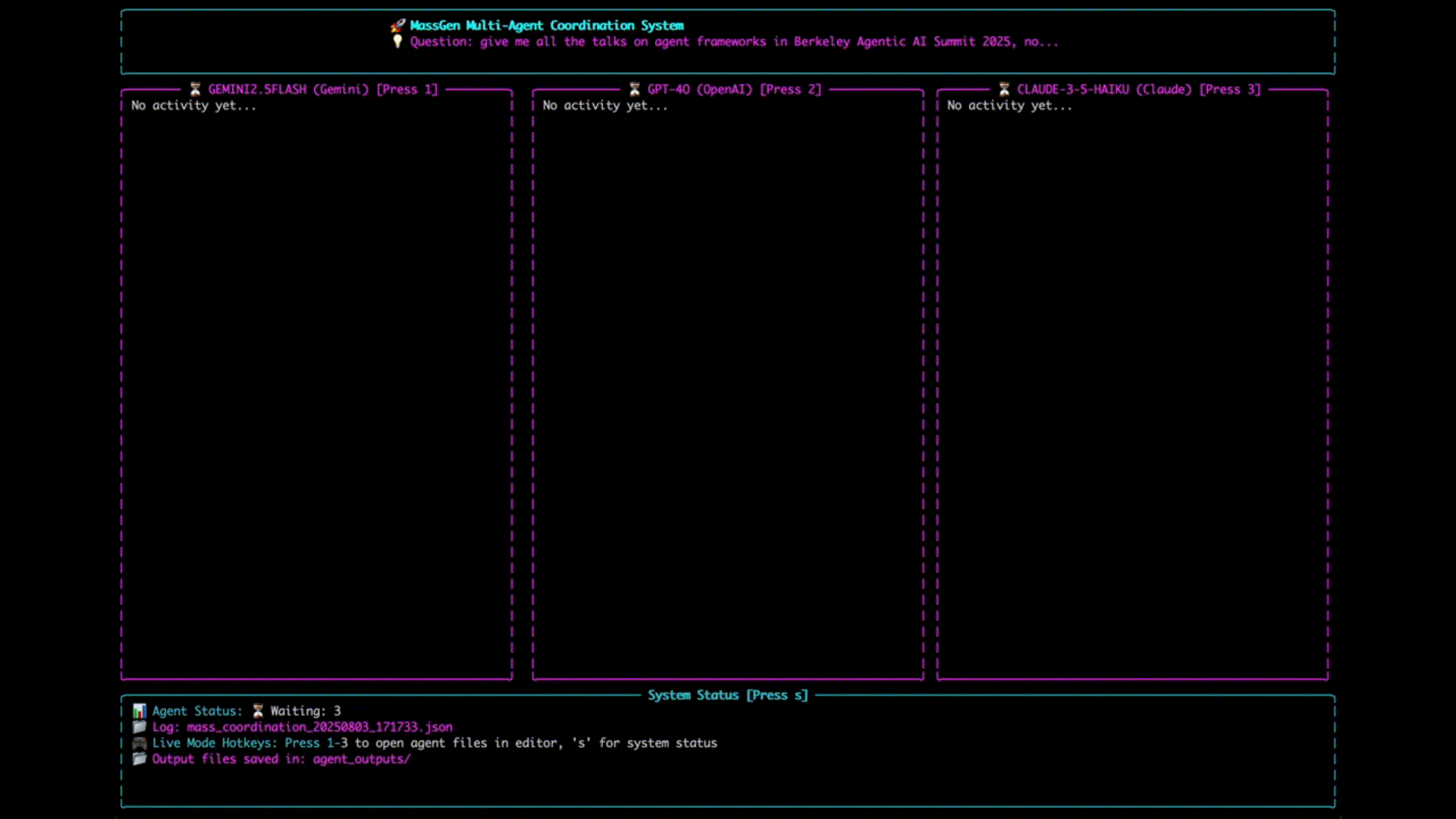Click the hourglass icon before Waiting: 3
This screenshot has height=819, width=1456.
click(258, 711)
